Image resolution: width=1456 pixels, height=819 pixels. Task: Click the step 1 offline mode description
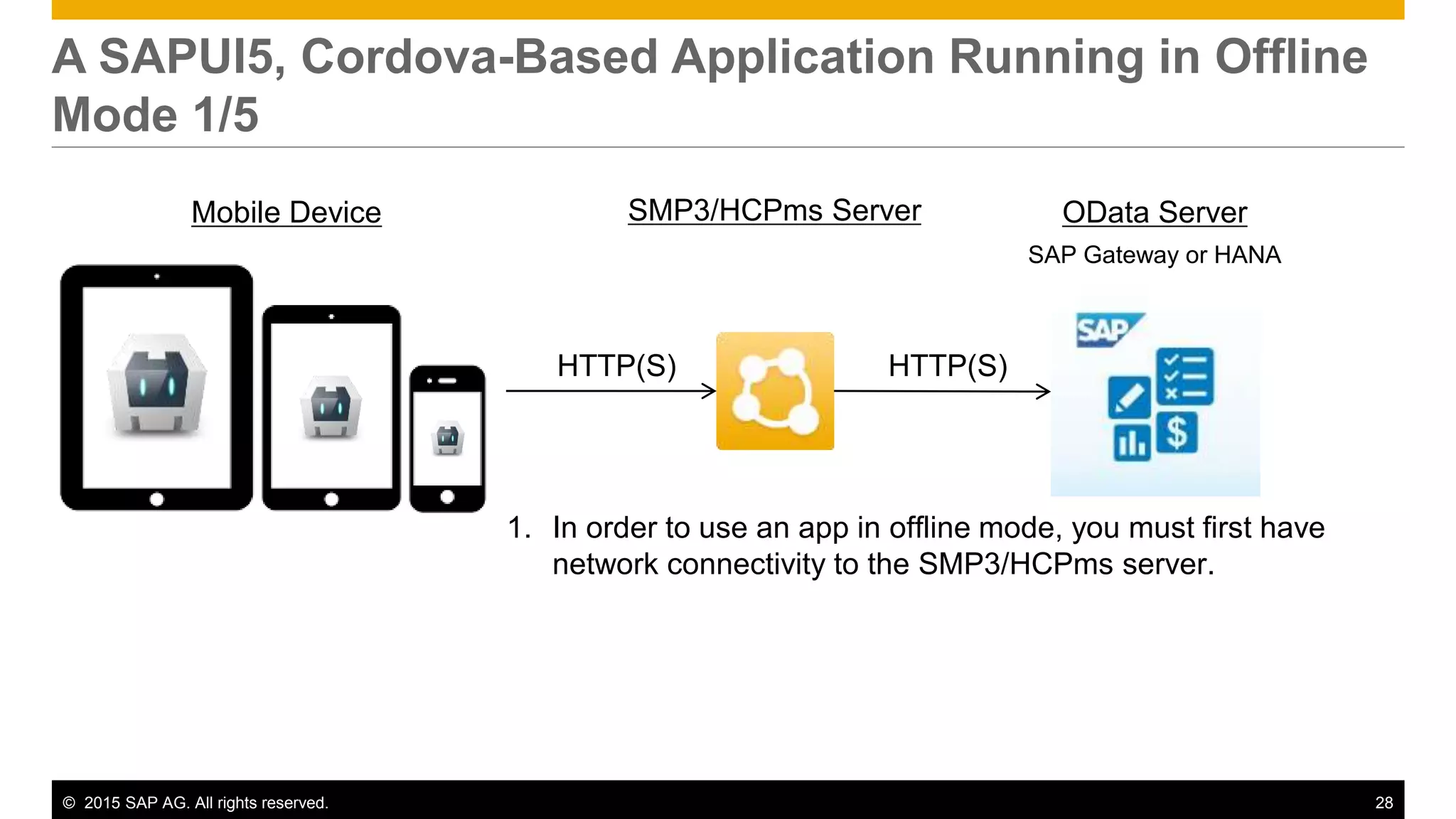click(x=916, y=546)
